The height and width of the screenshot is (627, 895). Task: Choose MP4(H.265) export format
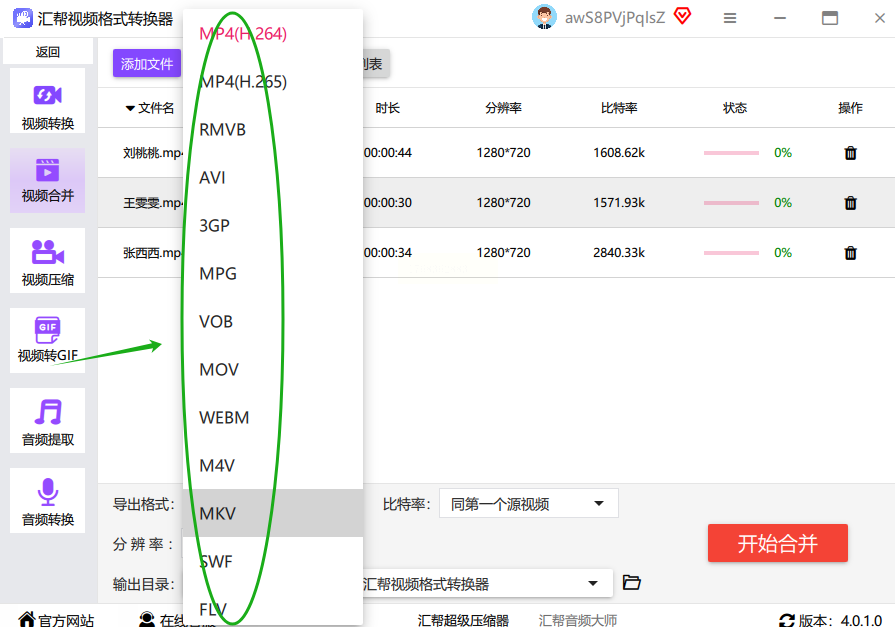(x=273, y=82)
